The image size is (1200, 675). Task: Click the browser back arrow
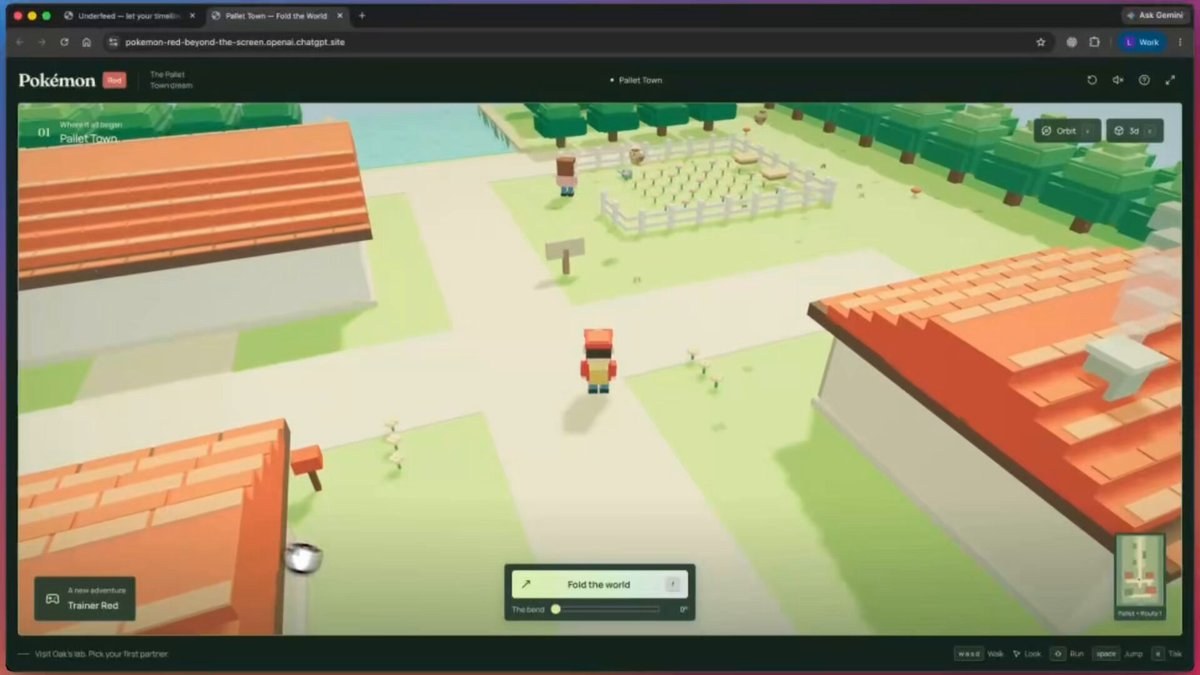point(19,42)
